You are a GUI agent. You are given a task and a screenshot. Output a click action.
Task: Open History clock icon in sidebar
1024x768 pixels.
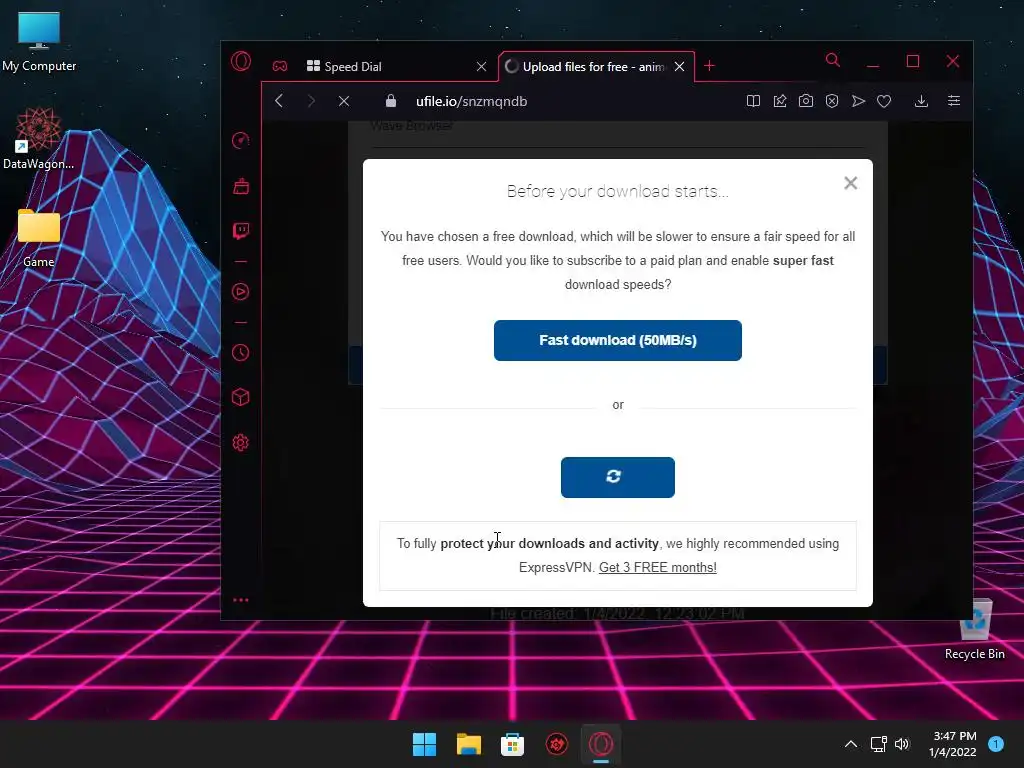(x=240, y=353)
